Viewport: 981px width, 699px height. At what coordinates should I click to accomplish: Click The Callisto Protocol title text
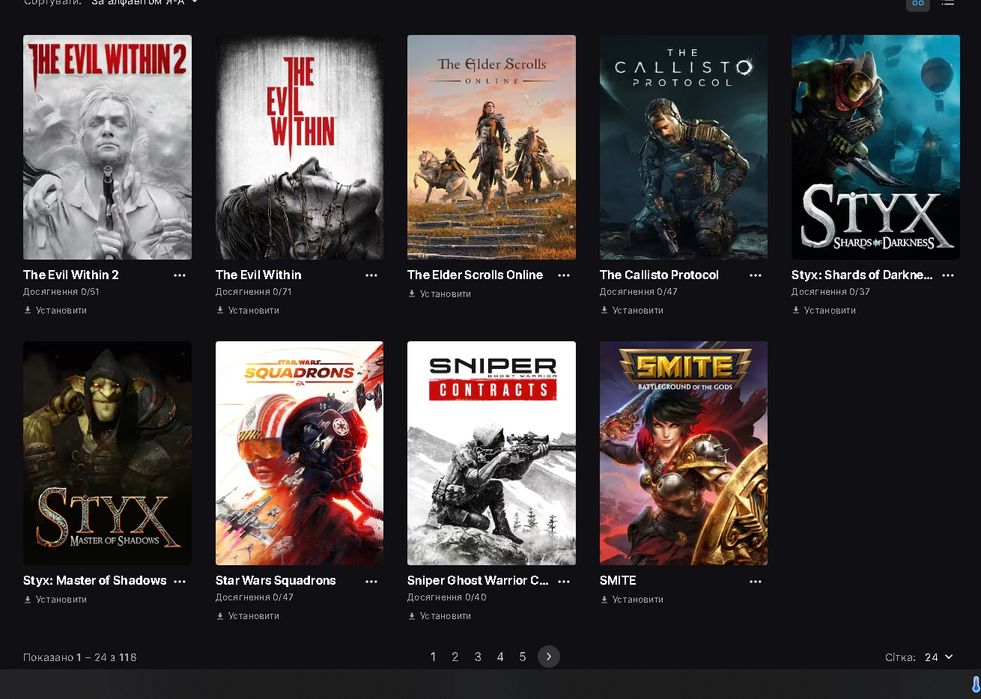pyautogui.click(x=659, y=275)
